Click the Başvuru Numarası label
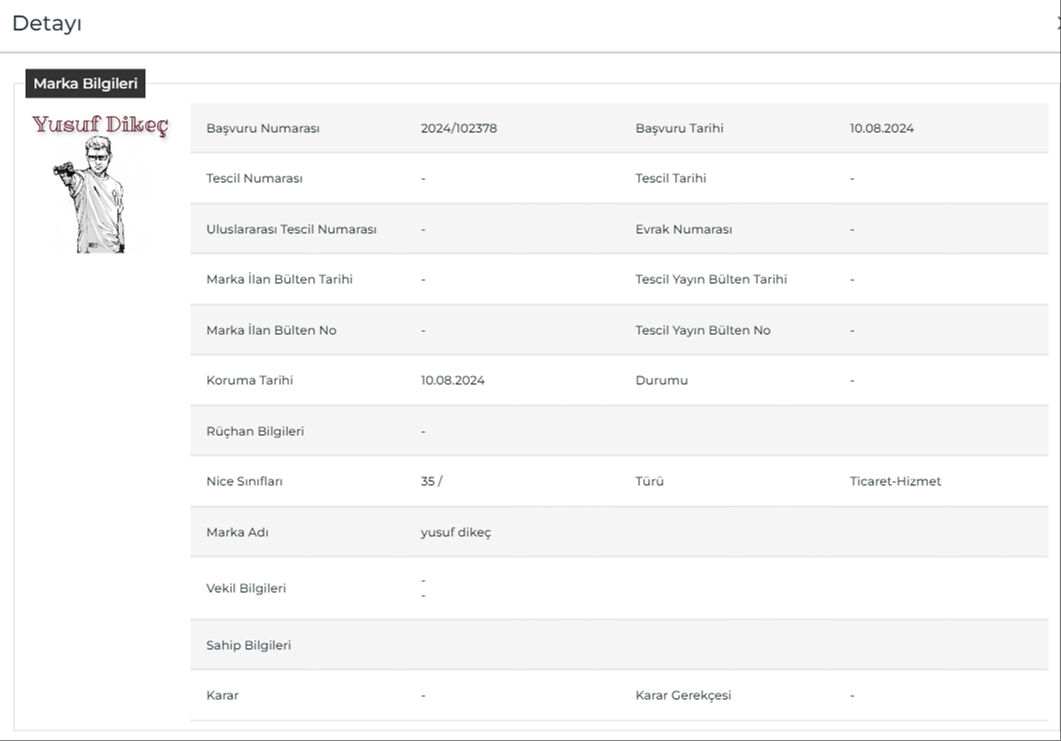Viewport: 1061px width, 741px height. pos(262,128)
